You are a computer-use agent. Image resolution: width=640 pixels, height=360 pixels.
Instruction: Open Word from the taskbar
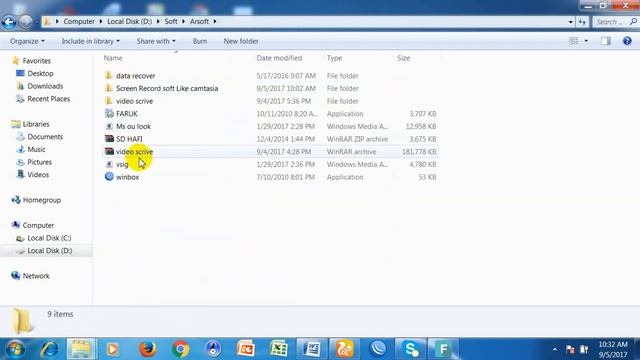point(312,349)
